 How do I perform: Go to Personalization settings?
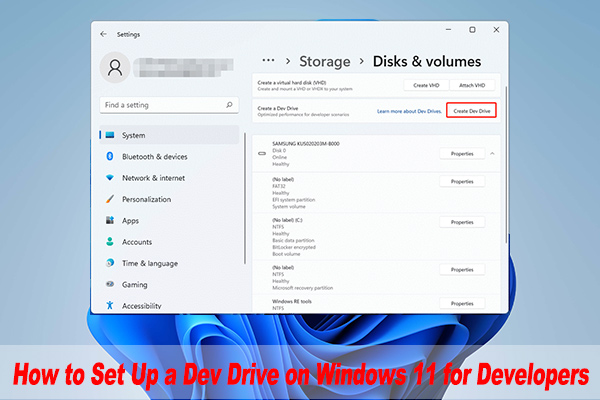[x=169, y=199]
